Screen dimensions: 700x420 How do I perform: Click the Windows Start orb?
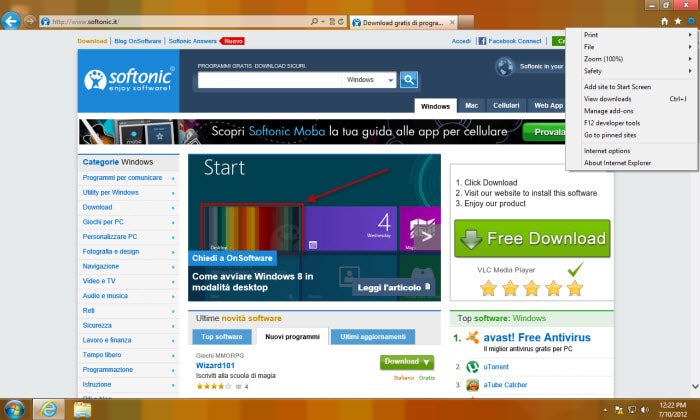point(14,408)
